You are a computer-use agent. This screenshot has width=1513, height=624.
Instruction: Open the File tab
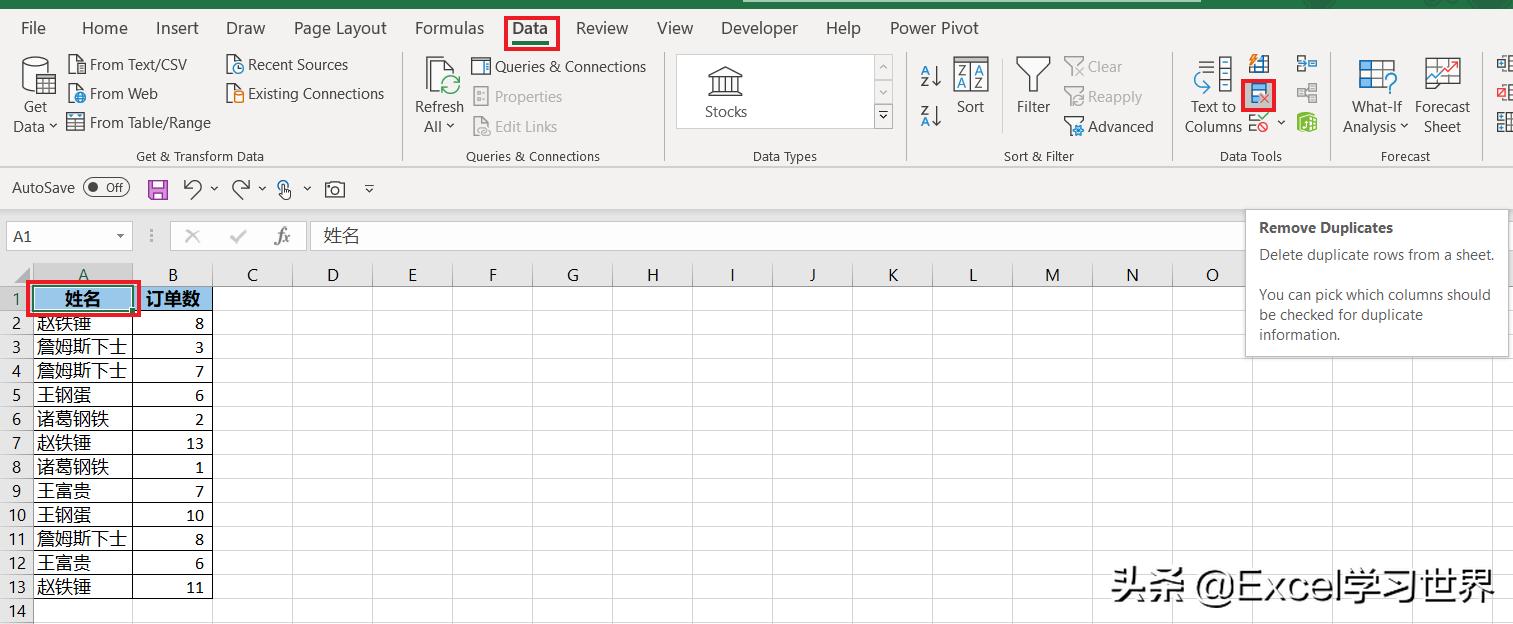tap(33, 28)
